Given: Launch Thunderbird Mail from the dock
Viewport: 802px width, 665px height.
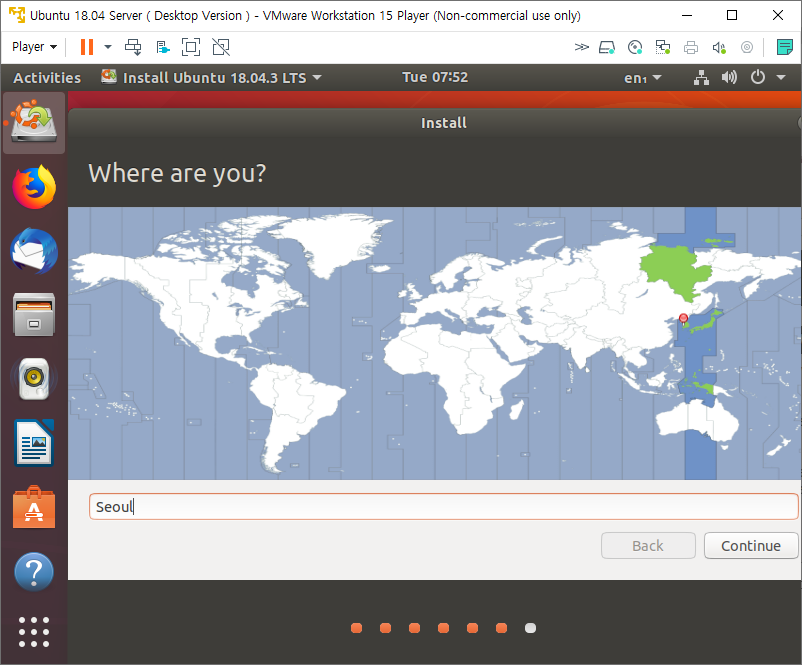Looking at the screenshot, I should pos(34,251).
